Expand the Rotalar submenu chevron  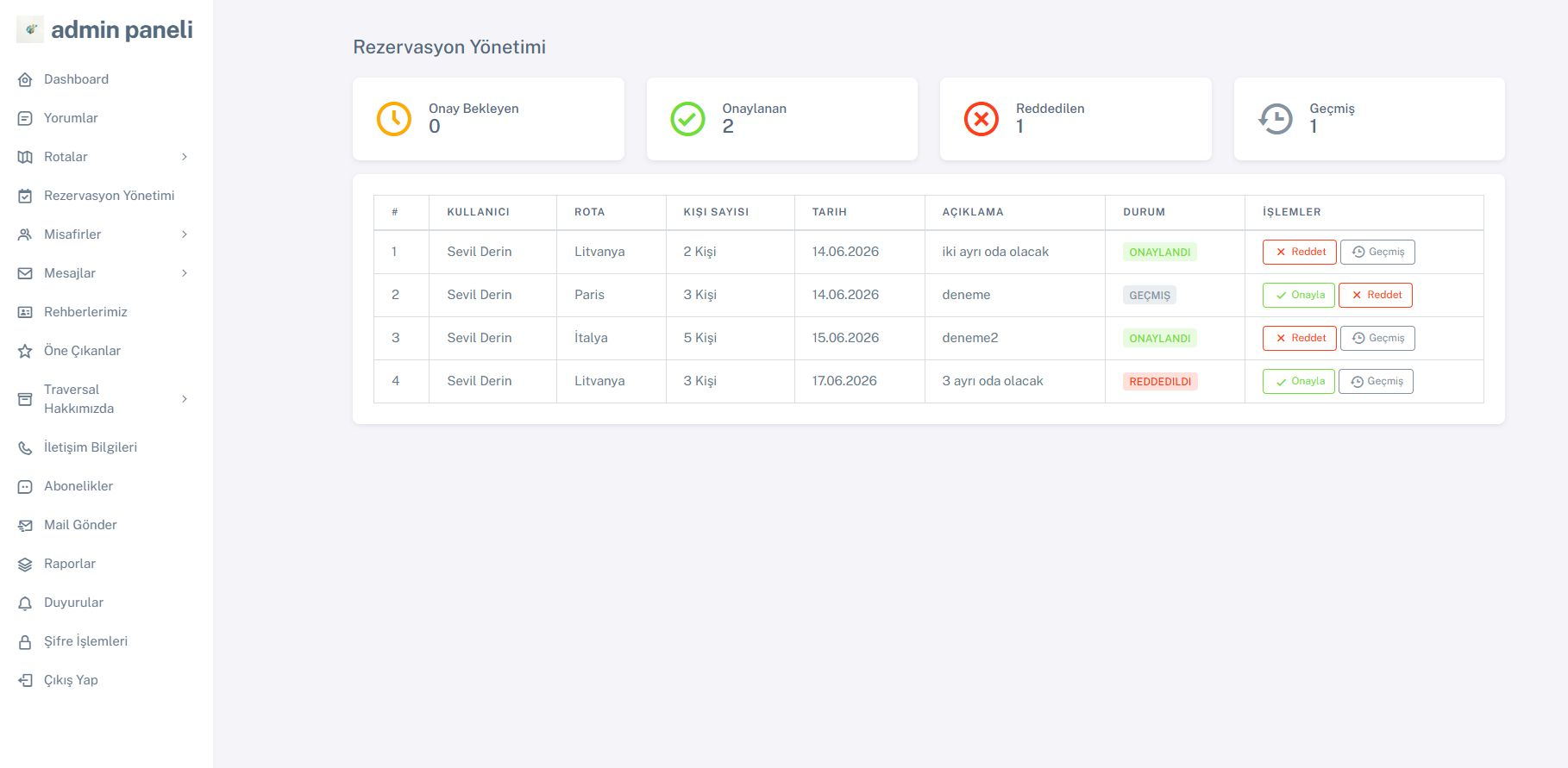click(x=185, y=157)
